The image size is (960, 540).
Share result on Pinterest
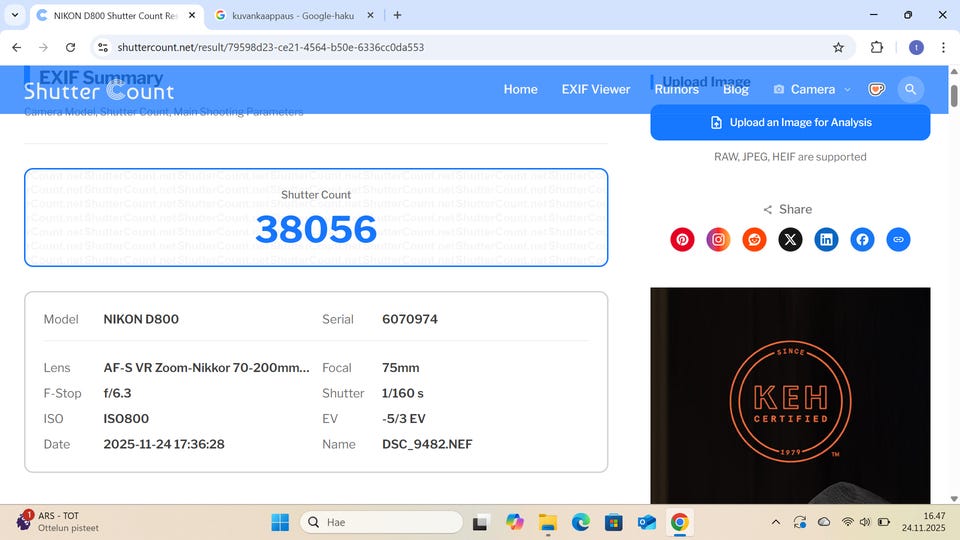682,239
